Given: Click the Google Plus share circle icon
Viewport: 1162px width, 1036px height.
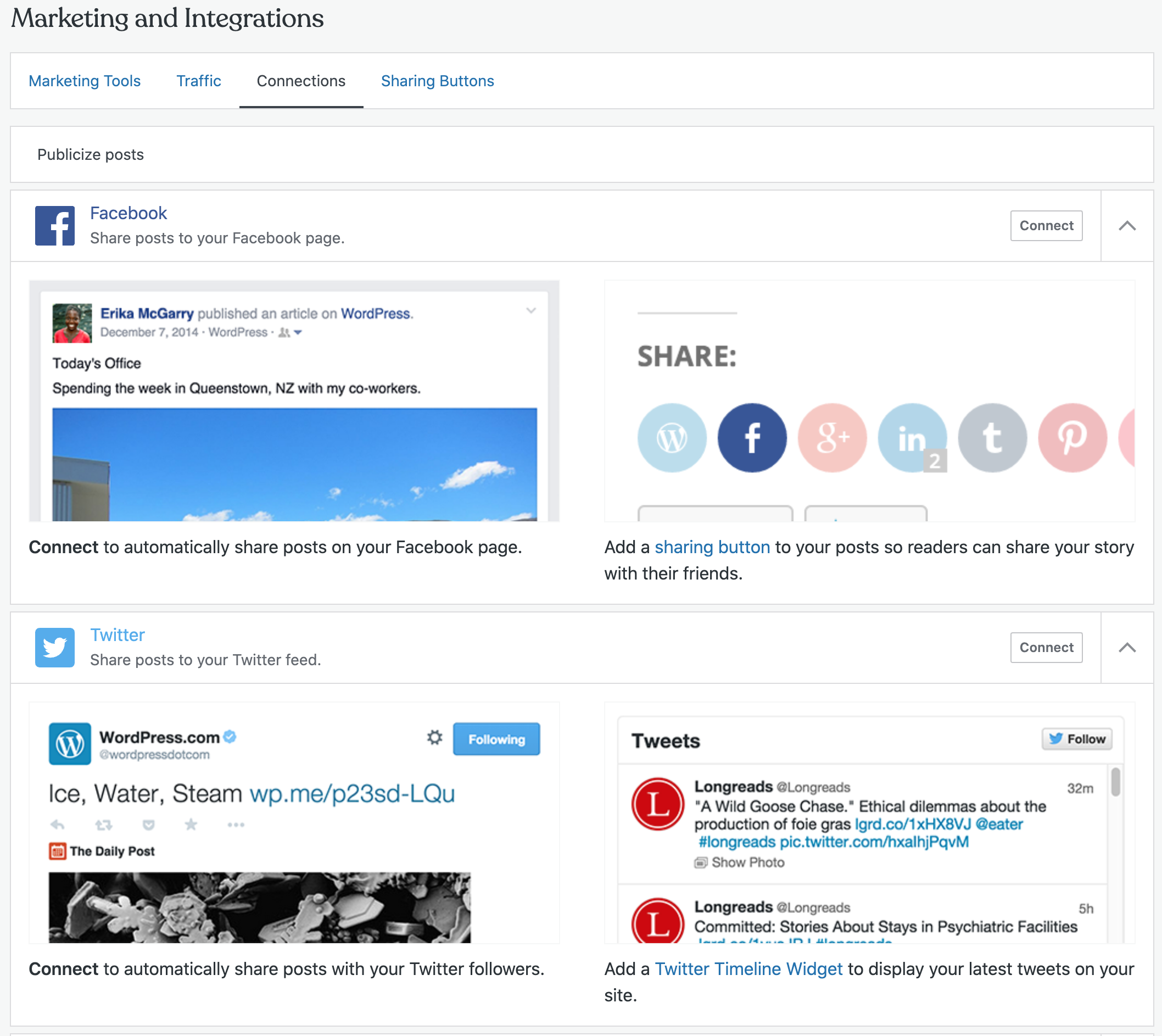Looking at the screenshot, I should [833, 438].
